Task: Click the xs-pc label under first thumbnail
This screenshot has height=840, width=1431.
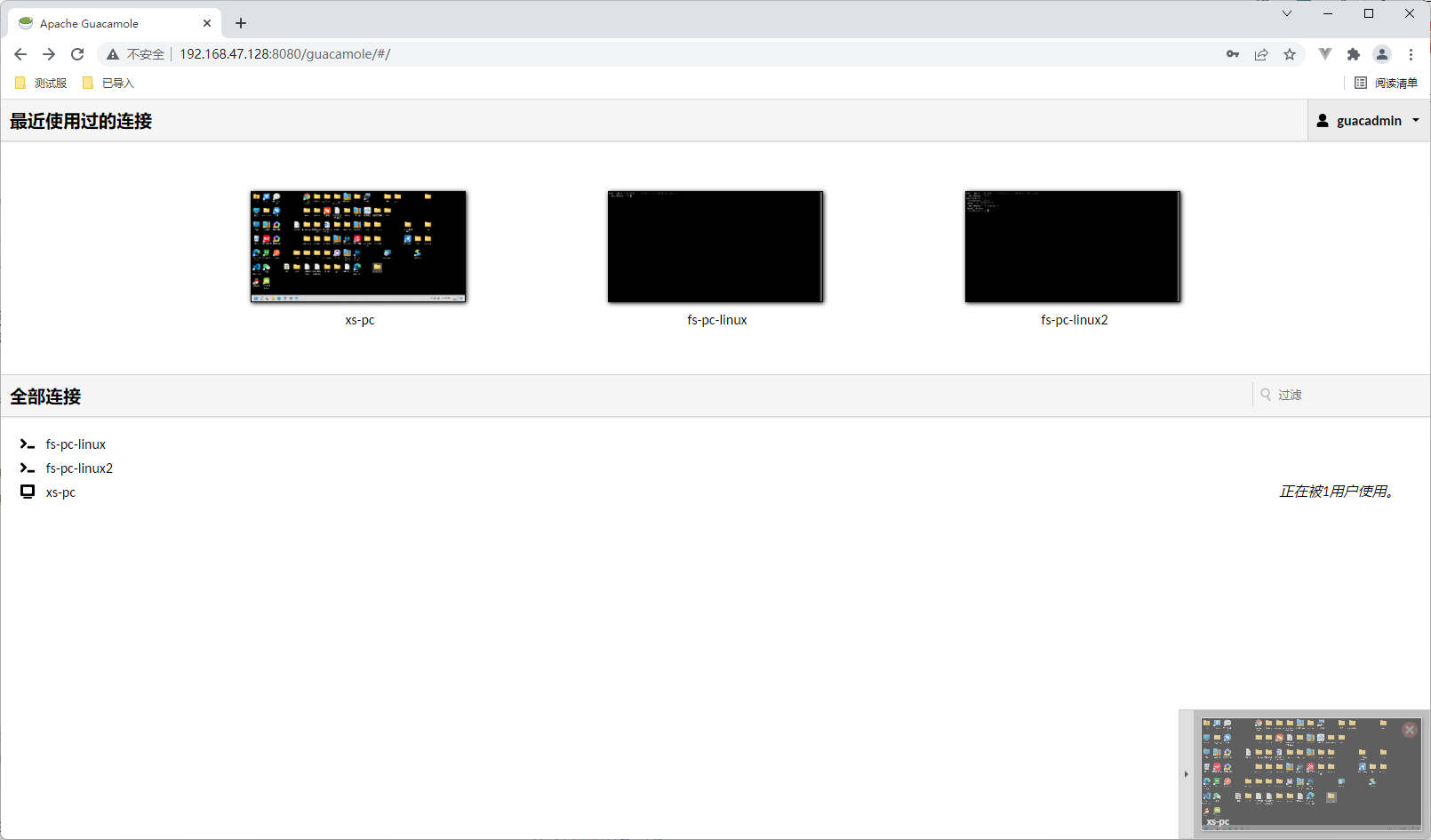Action: [360, 320]
